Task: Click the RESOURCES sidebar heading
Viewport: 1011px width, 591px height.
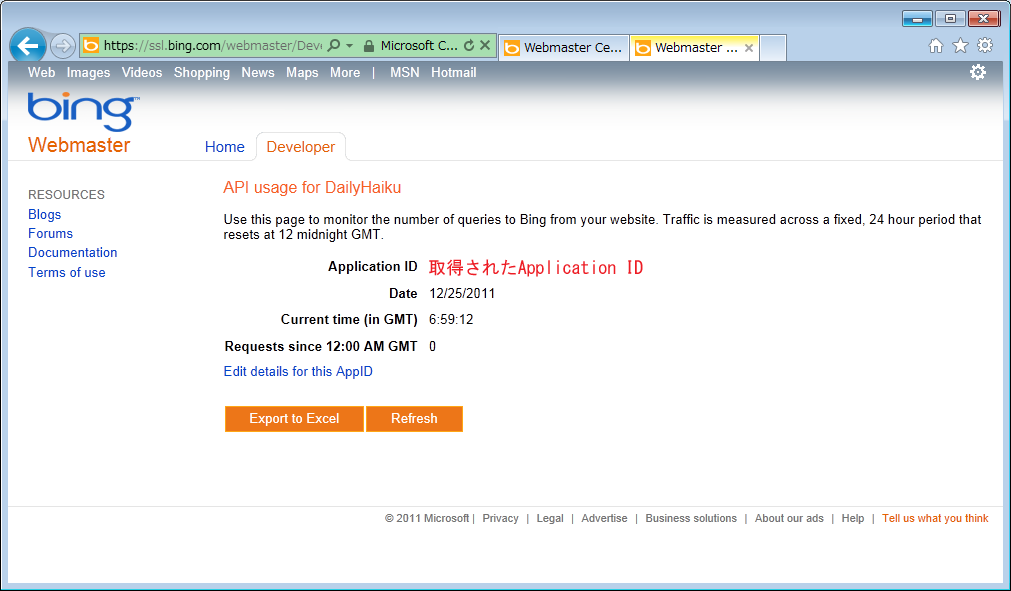Action: (x=66, y=195)
